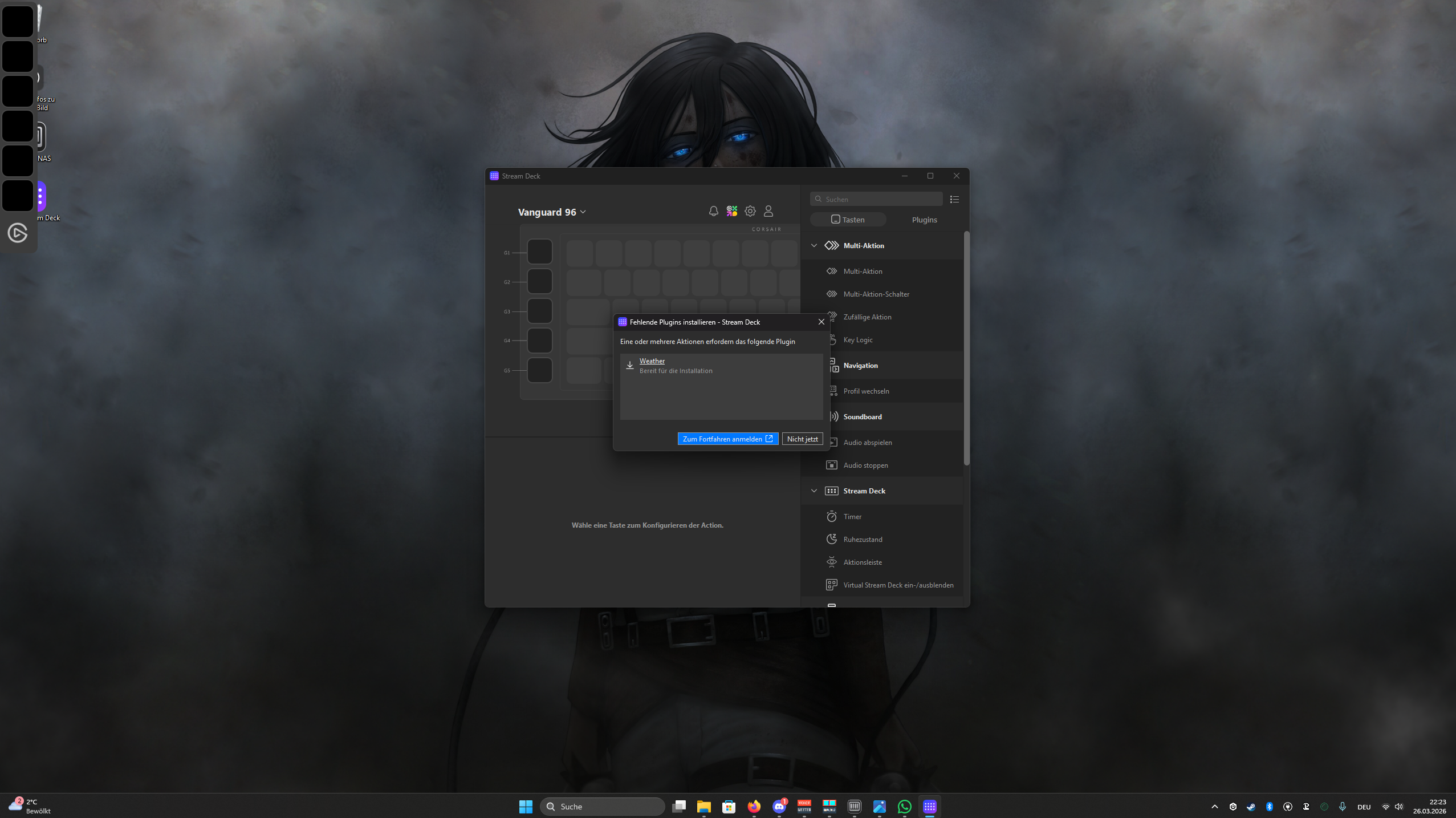The width and height of the screenshot is (1456, 818).
Task: Open WhatsApp from the taskbar
Action: [904, 807]
